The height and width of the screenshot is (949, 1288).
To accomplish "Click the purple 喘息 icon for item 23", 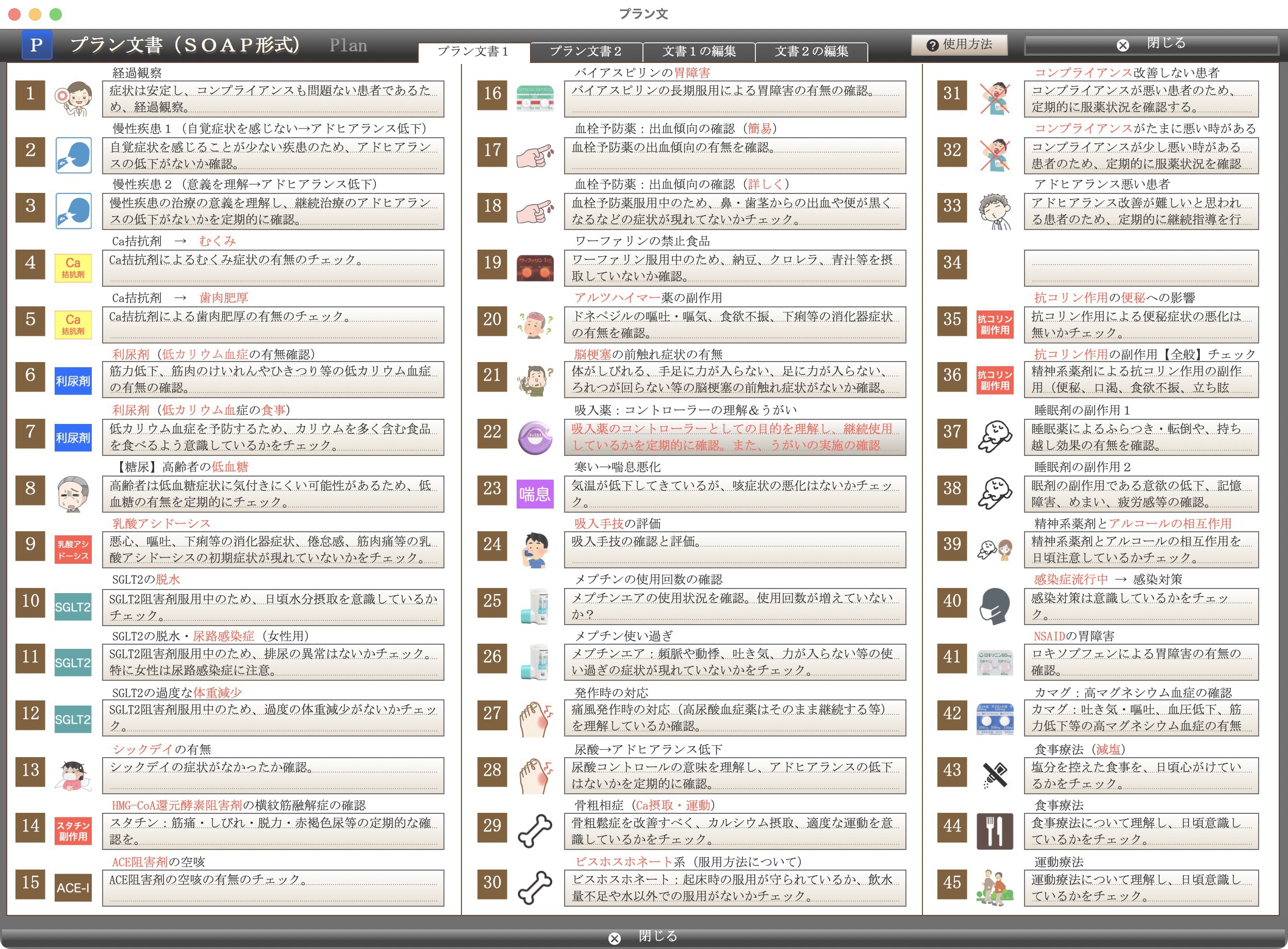I will coord(535,494).
